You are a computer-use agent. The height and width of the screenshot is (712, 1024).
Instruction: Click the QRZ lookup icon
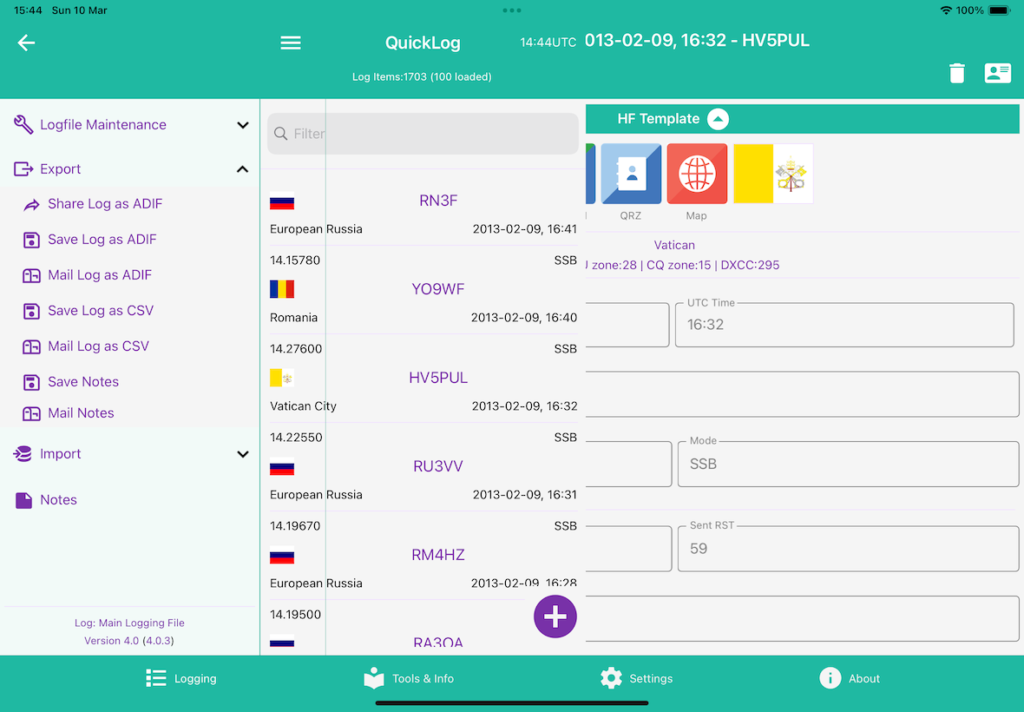[x=631, y=174]
